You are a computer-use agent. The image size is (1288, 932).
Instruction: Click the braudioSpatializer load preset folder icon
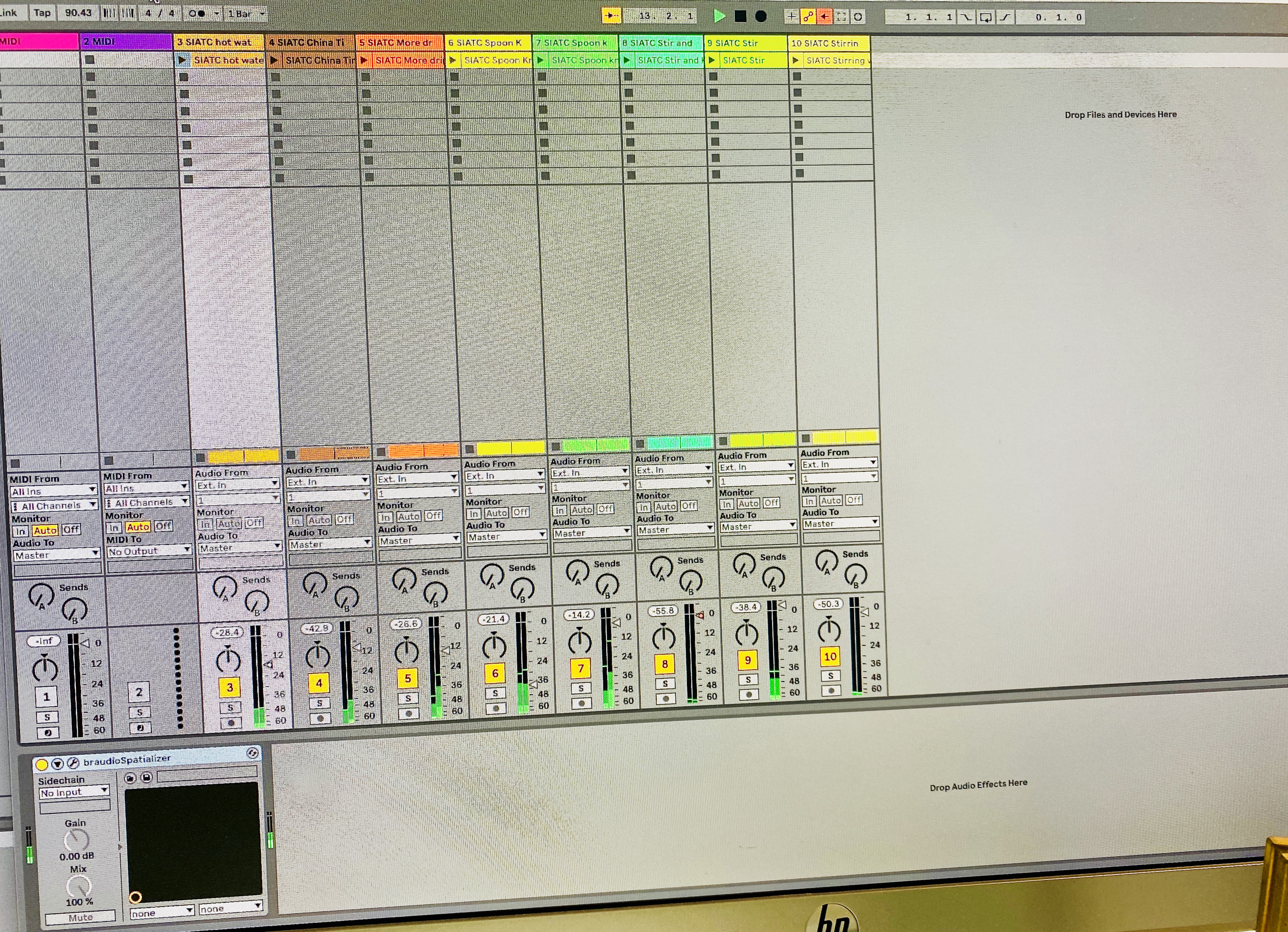tap(130, 777)
